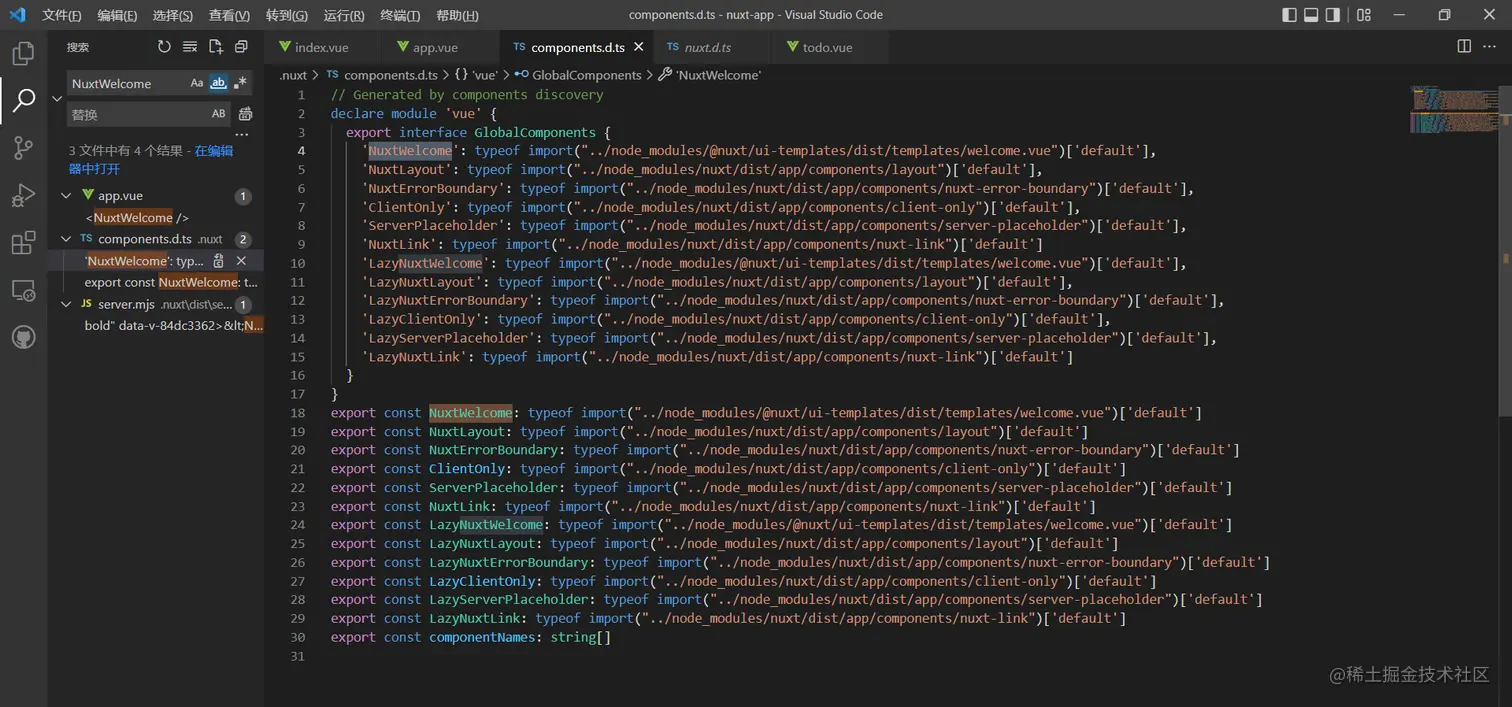This screenshot has height=707, width=1512.
Task: Focus the 替换 replace input field
Action: [x=138, y=114]
